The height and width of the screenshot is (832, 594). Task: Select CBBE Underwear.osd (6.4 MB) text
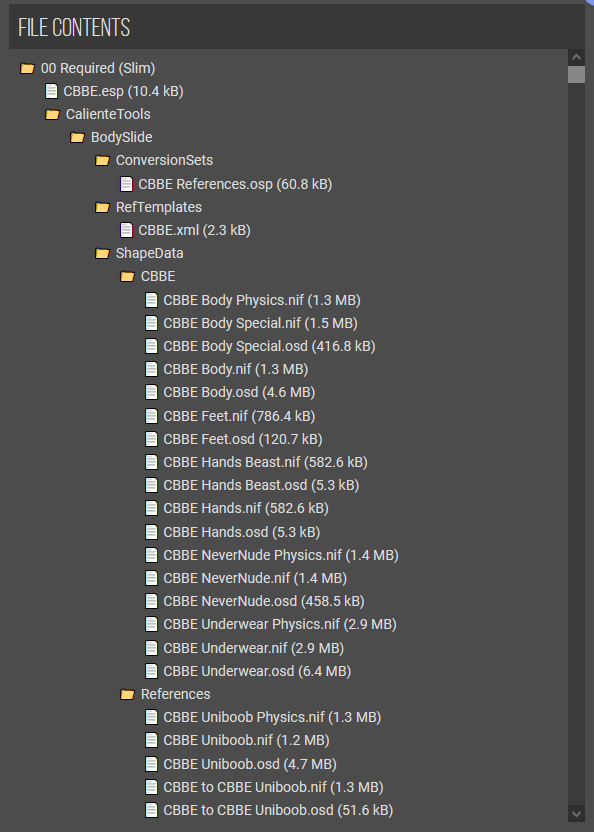tap(257, 671)
